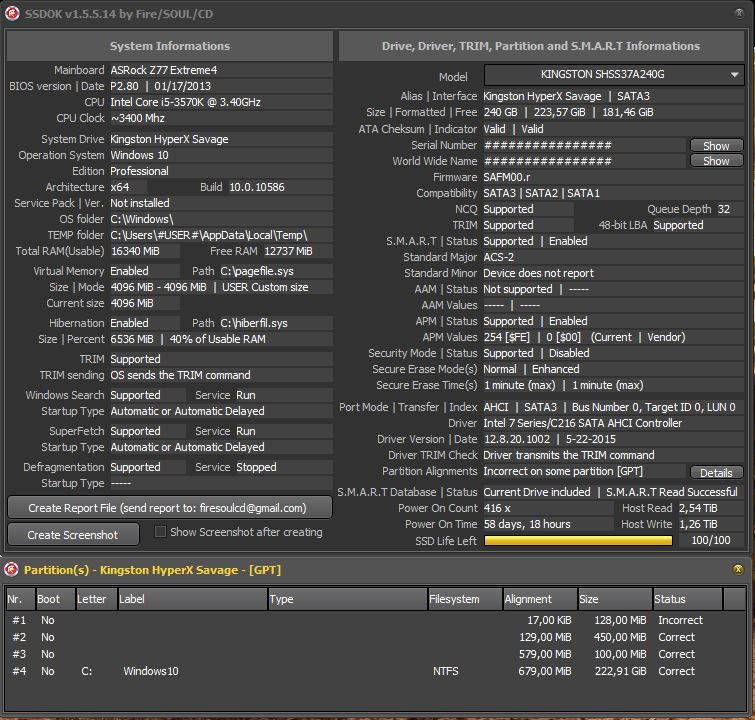Click the Hibernation size 6536 MiB value
This screenshot has width=755, height=720.
(132, 339)
